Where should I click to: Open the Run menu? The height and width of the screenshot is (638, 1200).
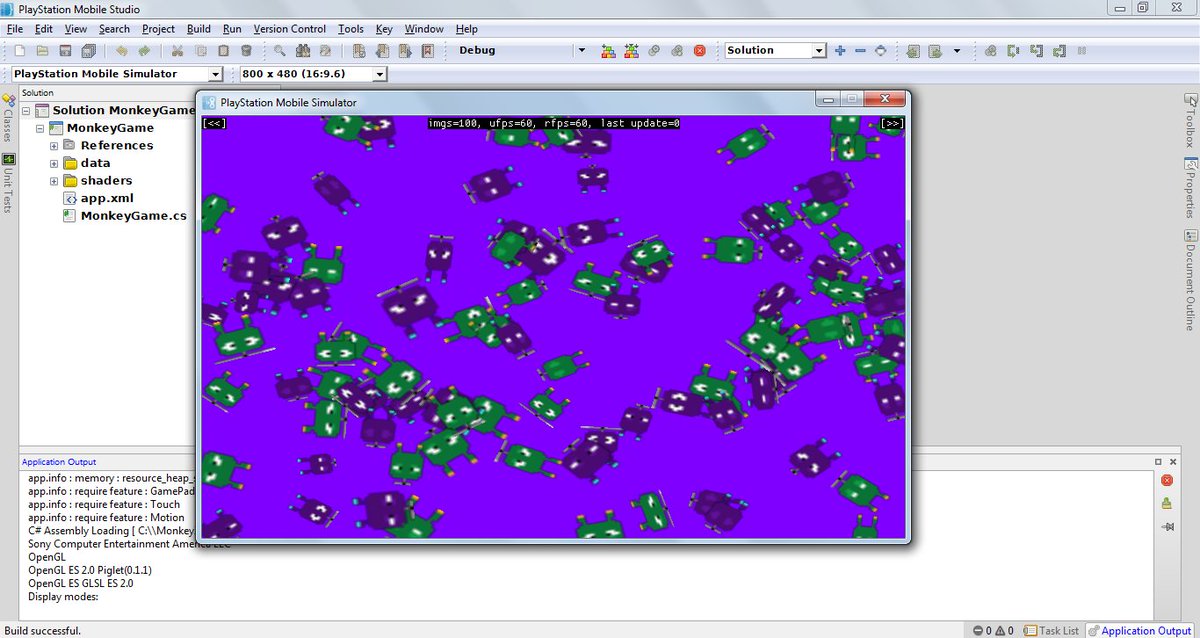(x=232, y=29)
